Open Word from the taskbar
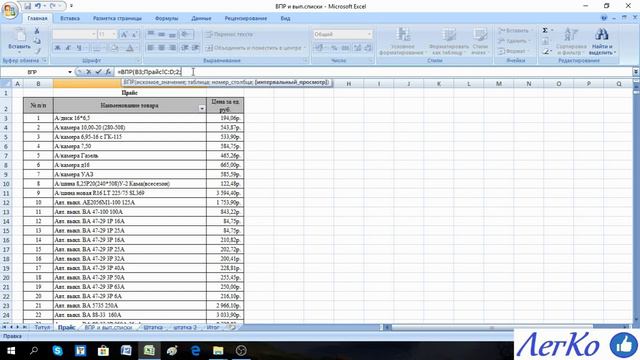The image size is (640, 360). tap(126, 350)
